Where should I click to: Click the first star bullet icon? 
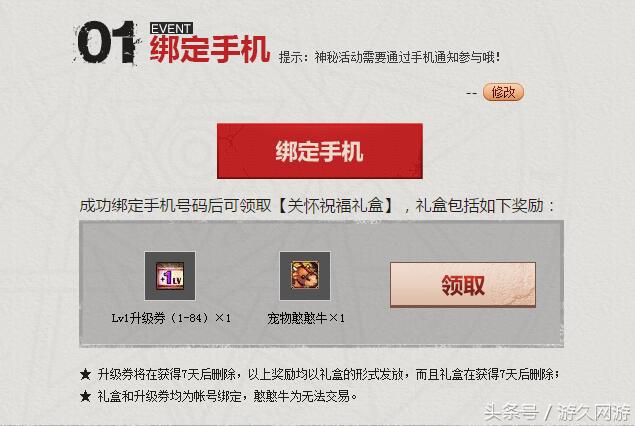[85, 374]
